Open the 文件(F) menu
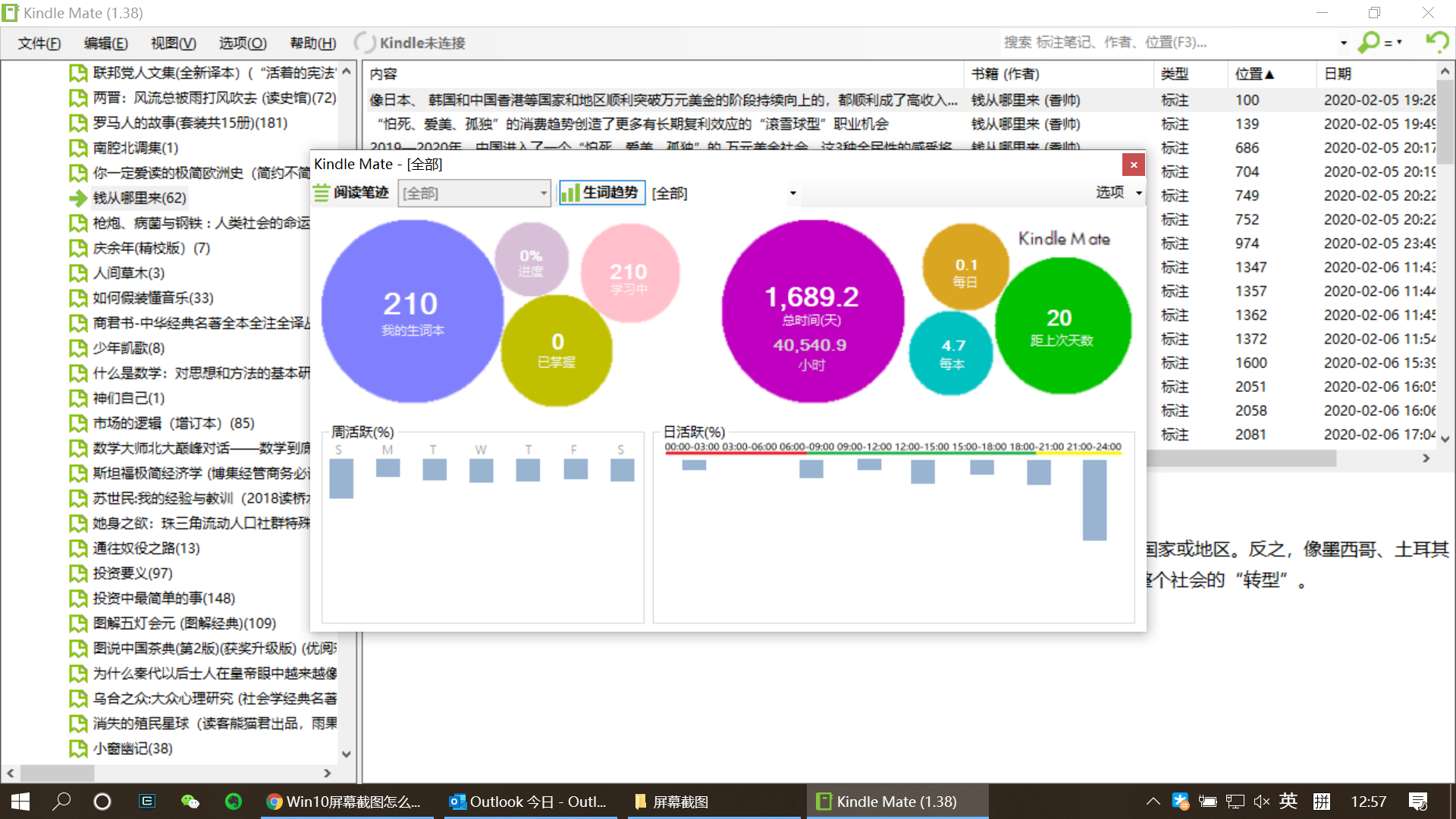Viewport: 1456px width, 819px height. (x=39, y=43)
